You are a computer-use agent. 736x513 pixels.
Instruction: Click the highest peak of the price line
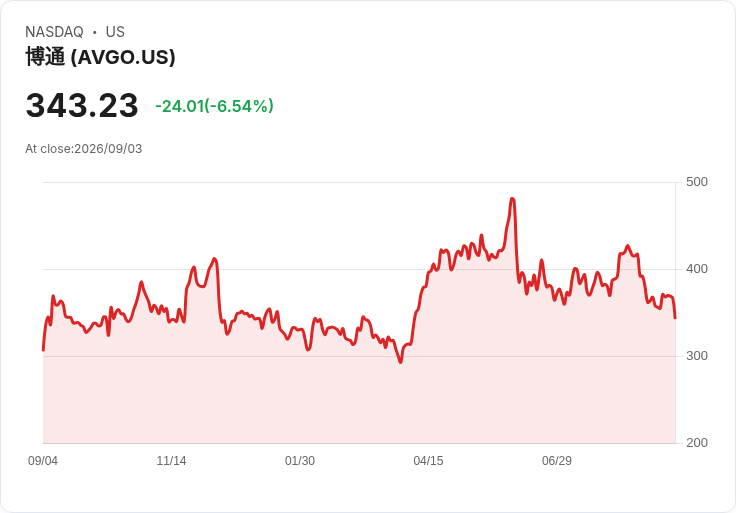tap(512, 199)
